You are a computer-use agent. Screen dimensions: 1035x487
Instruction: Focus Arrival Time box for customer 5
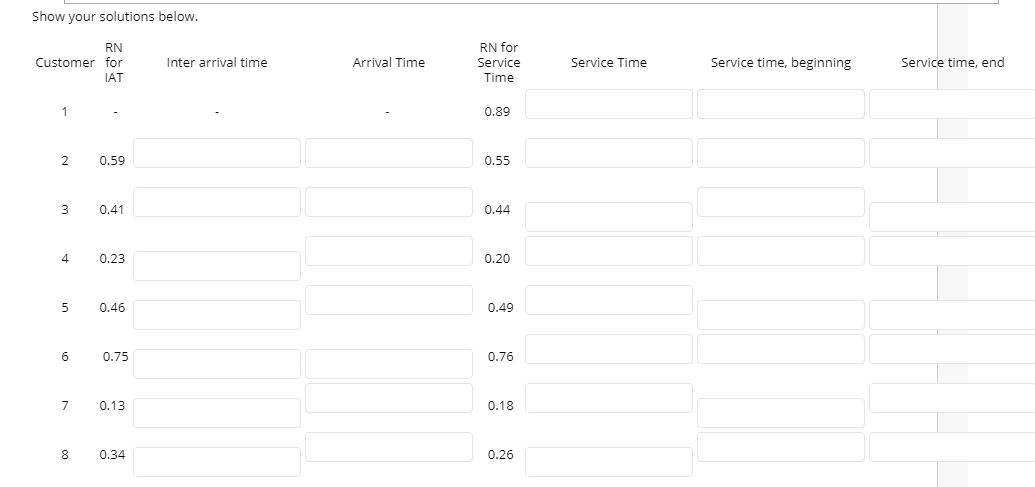pos(388,300)
